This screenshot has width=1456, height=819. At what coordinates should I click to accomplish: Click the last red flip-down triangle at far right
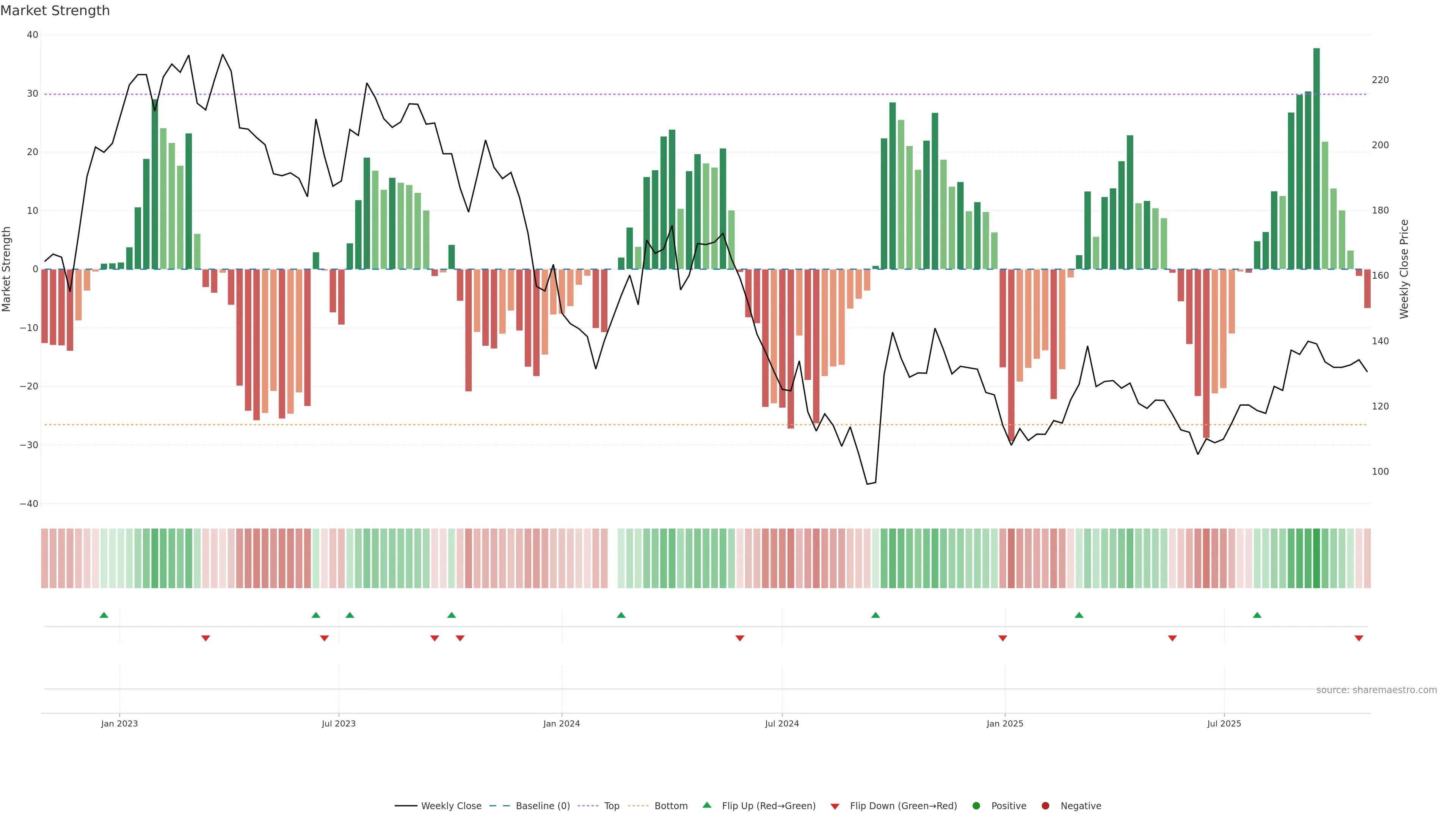pos(1359,638)
